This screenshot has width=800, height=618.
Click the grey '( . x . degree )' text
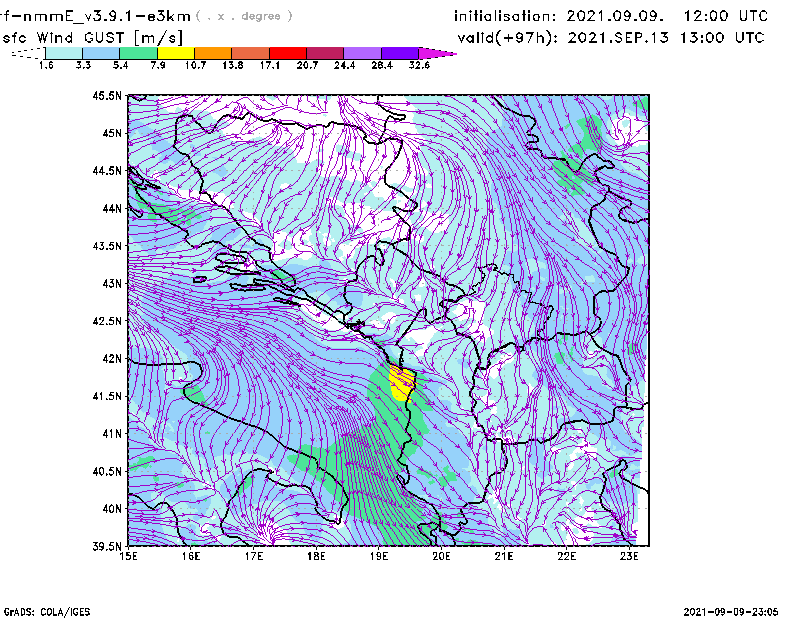tap(244, 16)
